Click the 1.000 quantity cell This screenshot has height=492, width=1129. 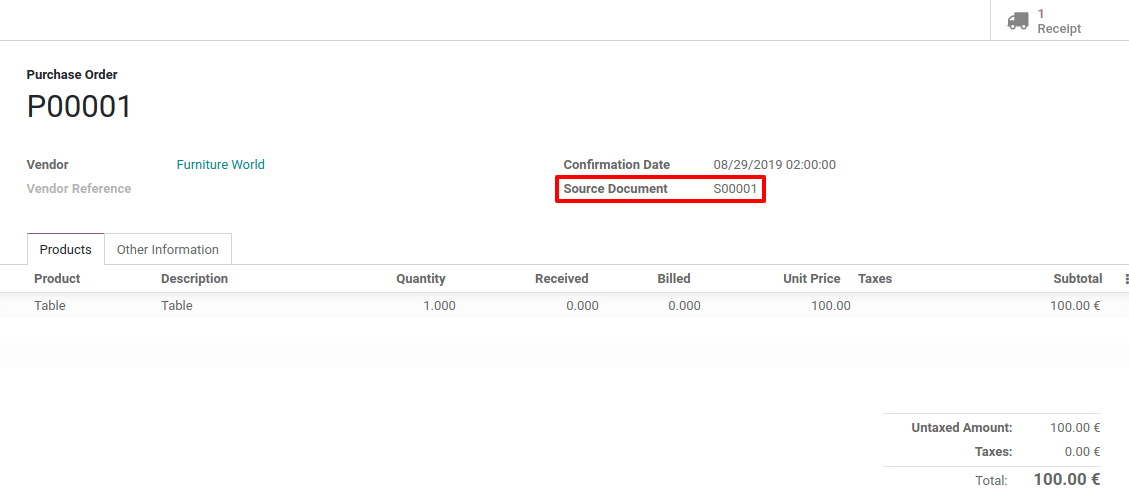439,306
